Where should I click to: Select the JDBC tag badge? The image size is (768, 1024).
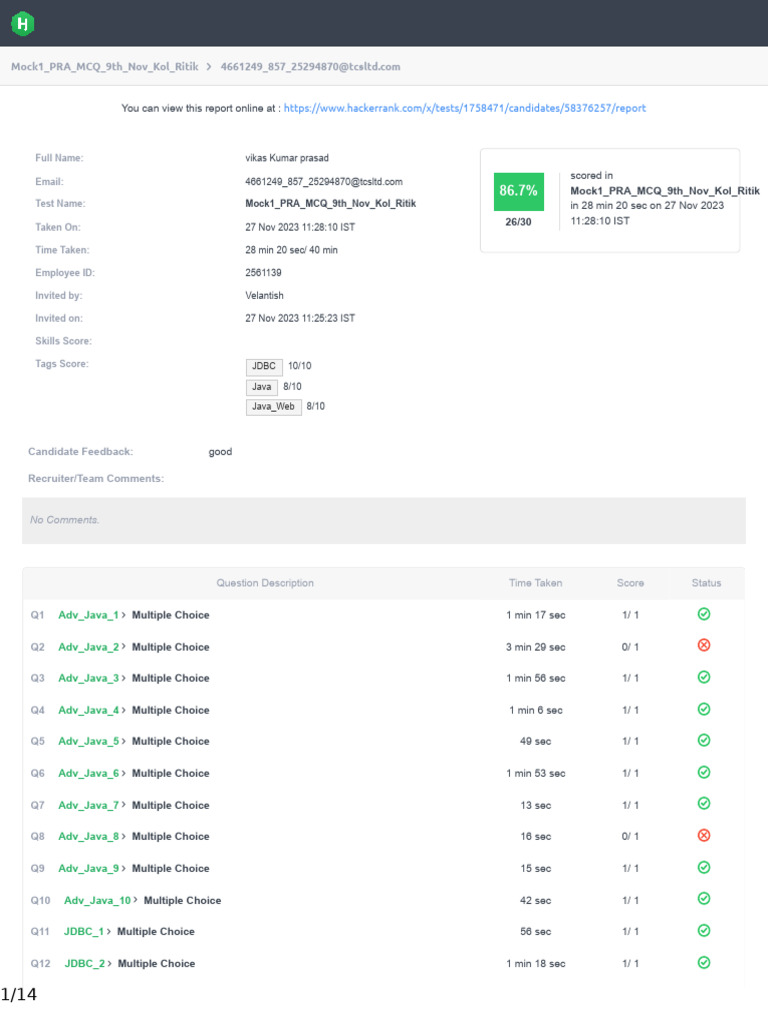(264, 366)
